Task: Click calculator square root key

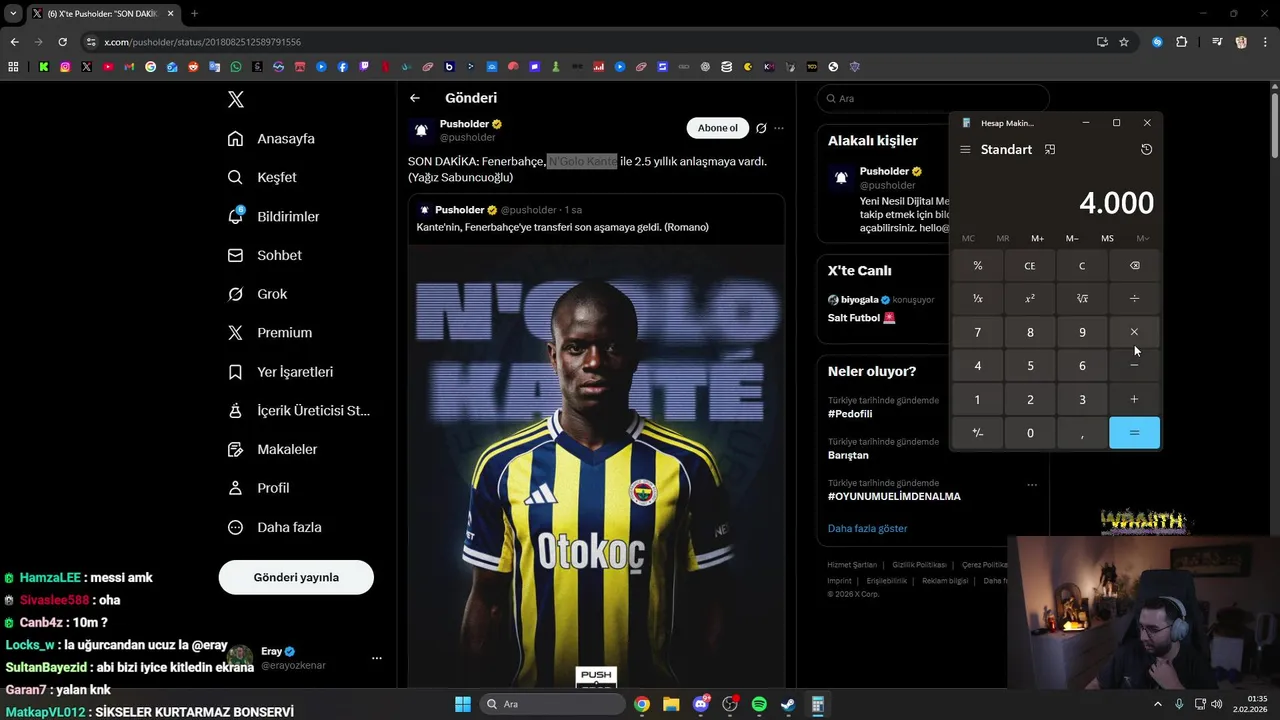Action: click(x=1082, y=299)
